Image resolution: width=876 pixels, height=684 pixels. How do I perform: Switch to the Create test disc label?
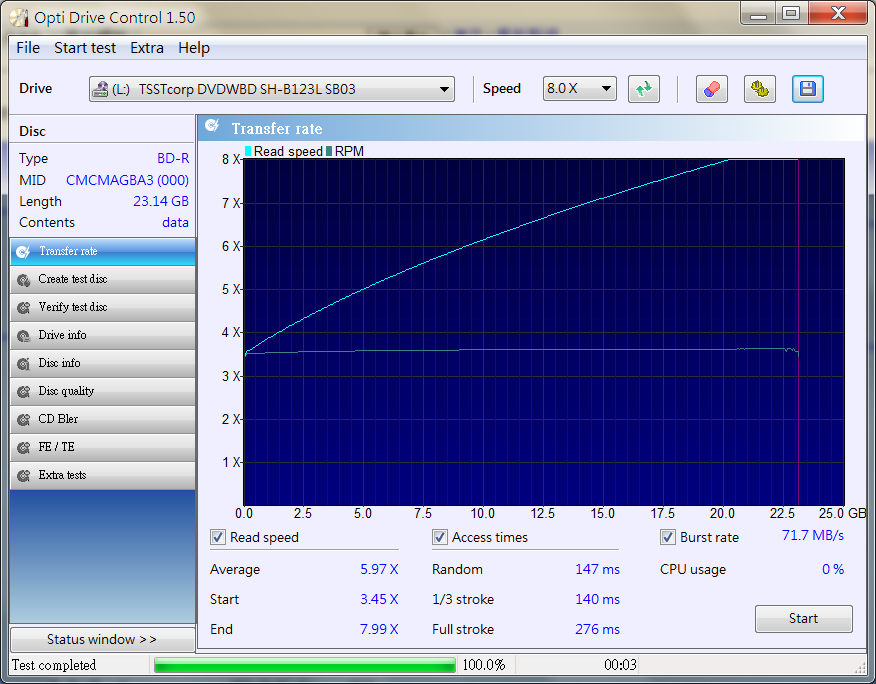point(73,279)
